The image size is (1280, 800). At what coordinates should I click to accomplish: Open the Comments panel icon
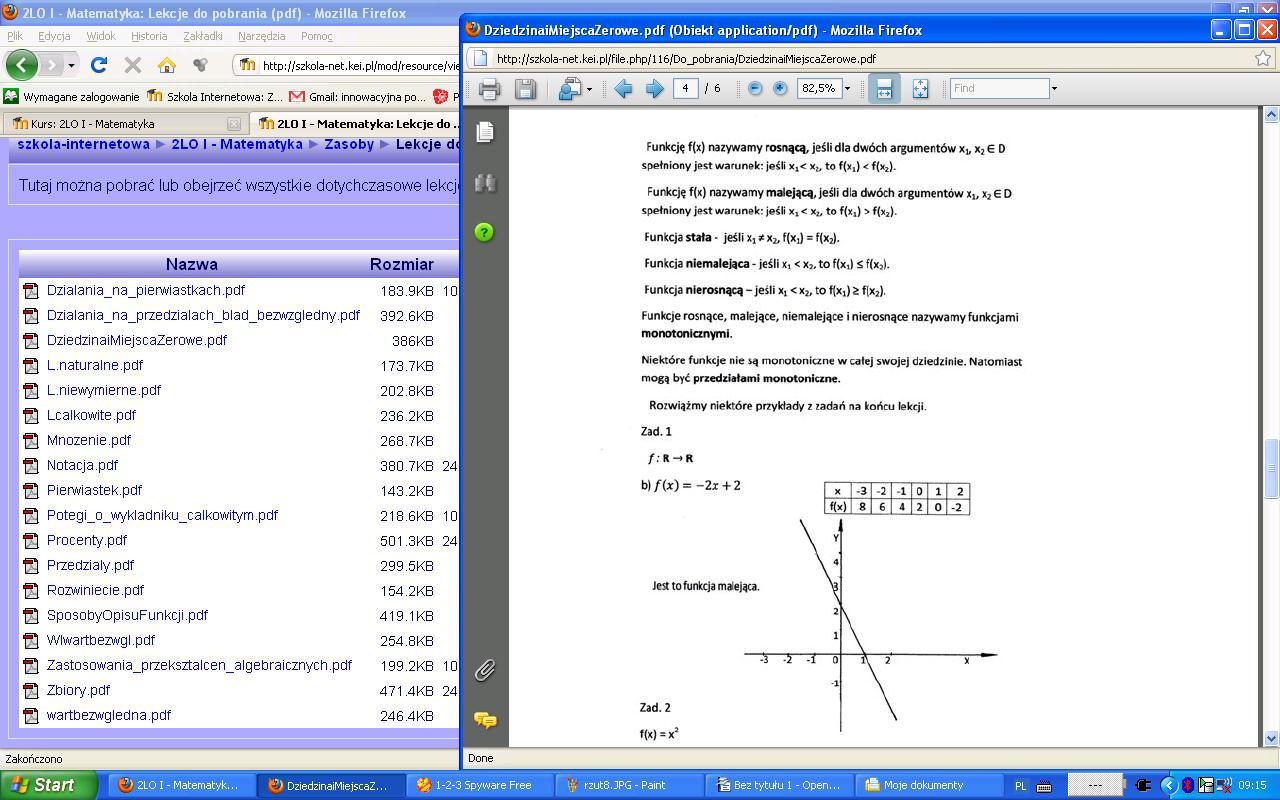pos(485,720)
